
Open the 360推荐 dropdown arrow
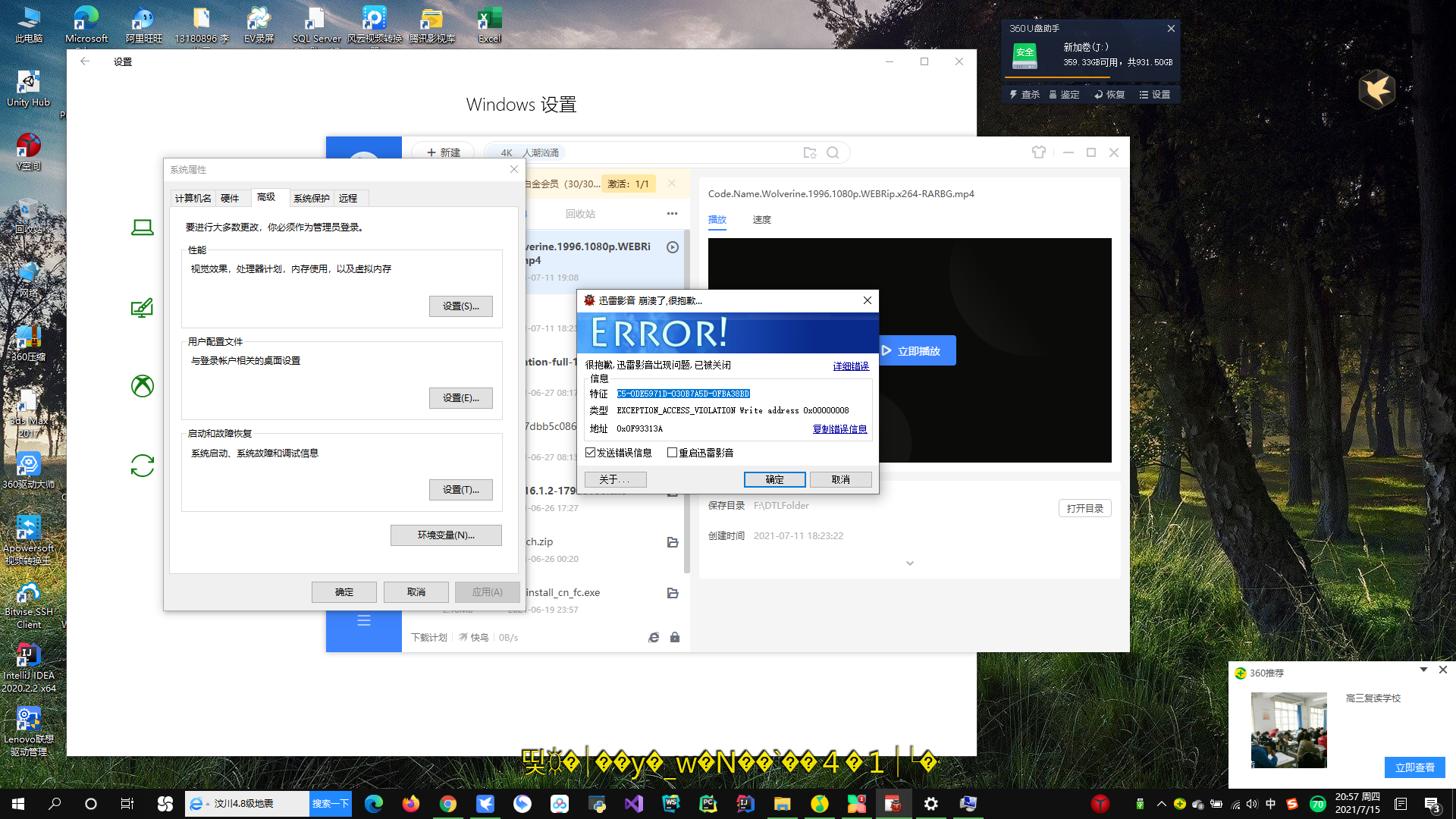tap(1423, 670)
